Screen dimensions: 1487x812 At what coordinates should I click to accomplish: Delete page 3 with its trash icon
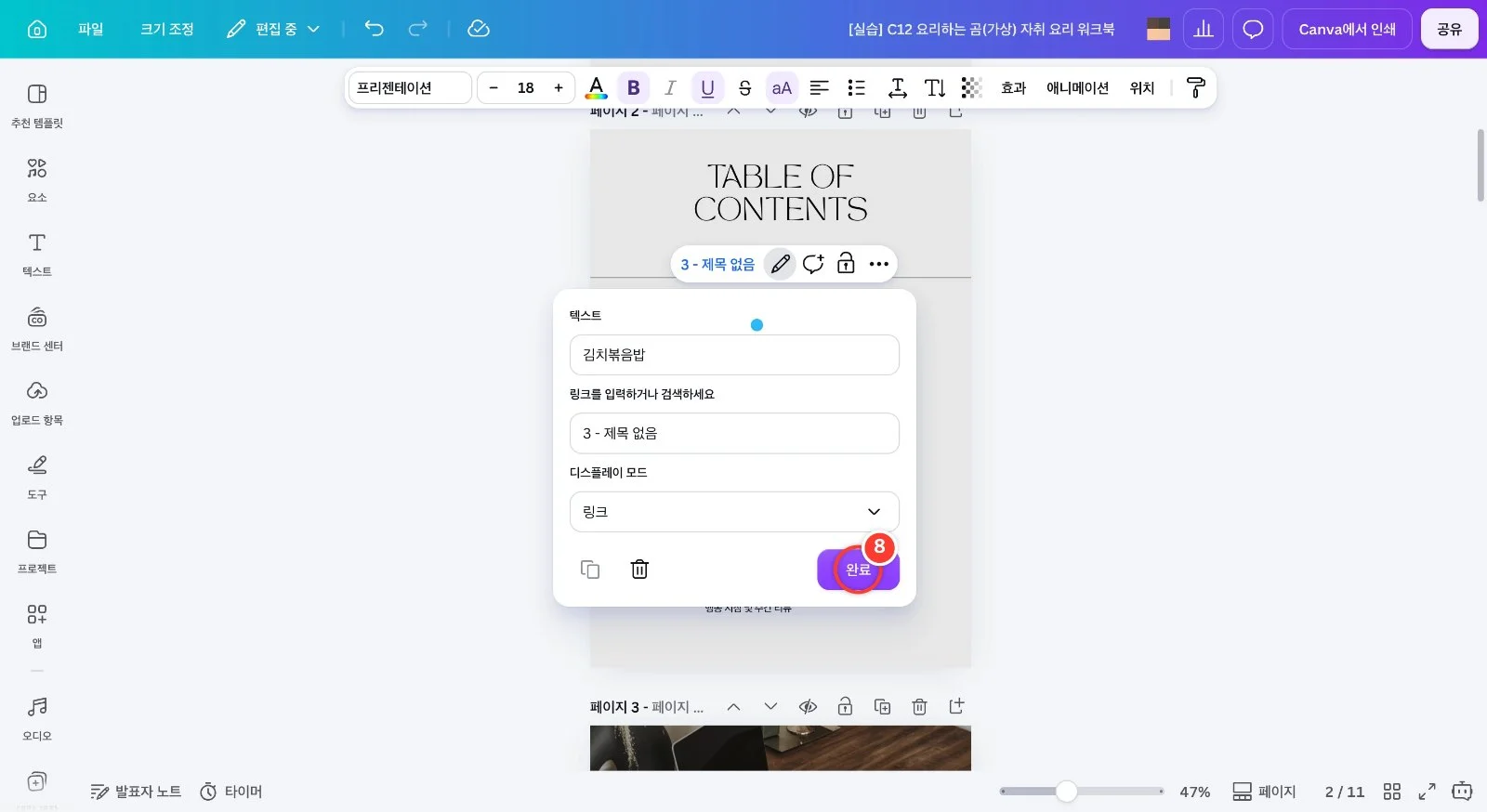pos(919,707)
